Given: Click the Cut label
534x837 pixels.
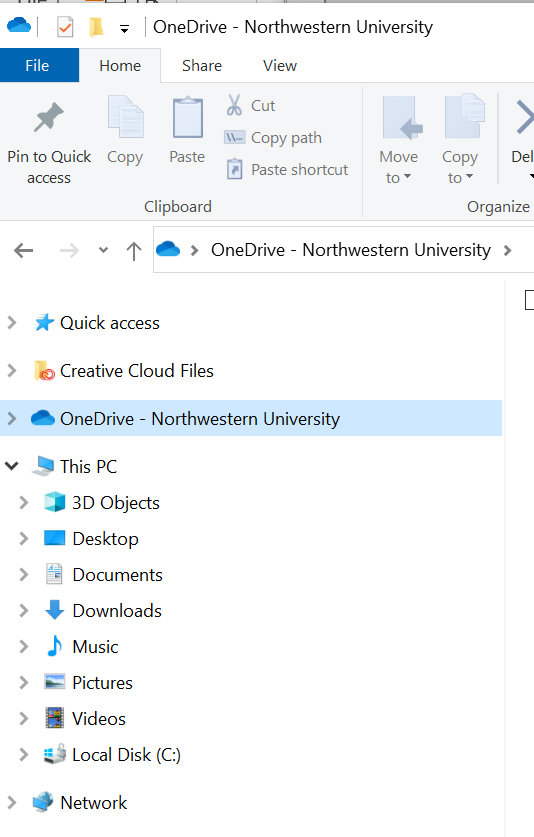Looking at the screenshot, I should (263, 106).
